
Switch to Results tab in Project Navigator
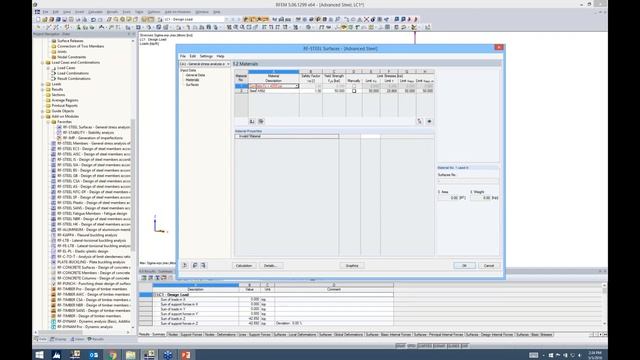(96, 339)
